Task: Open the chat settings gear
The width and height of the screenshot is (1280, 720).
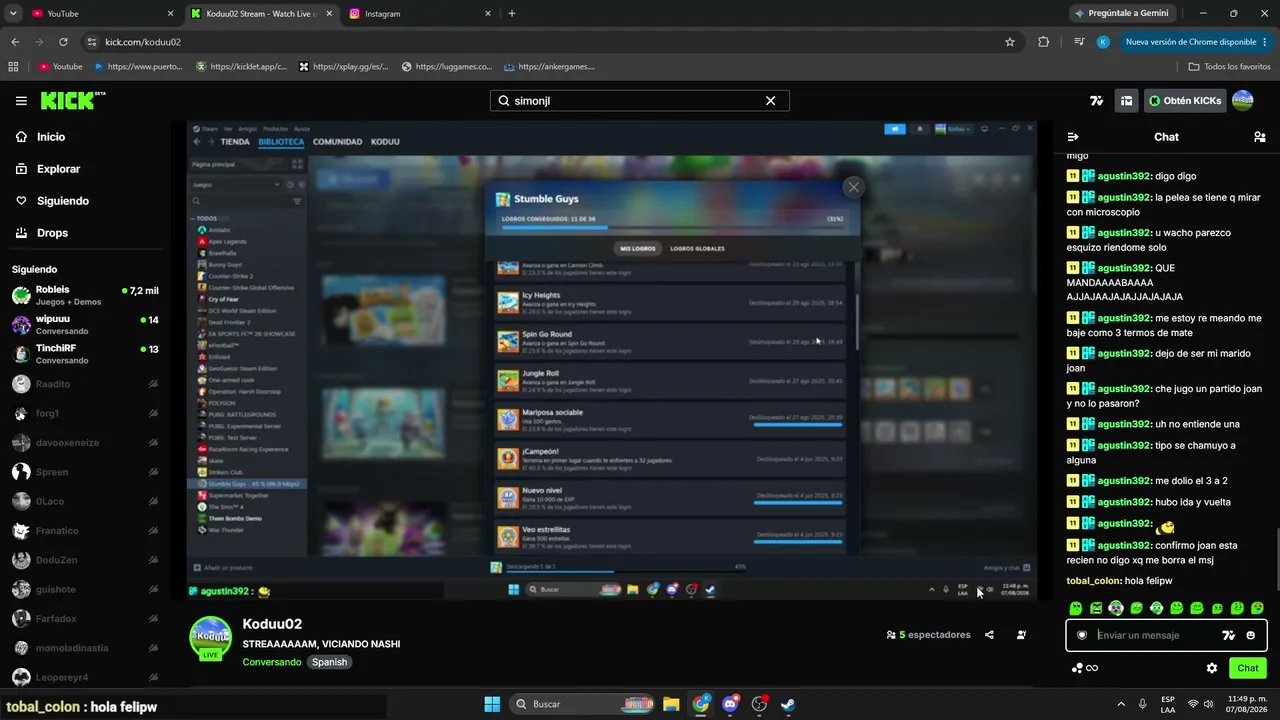Action: click(1212, 668)
